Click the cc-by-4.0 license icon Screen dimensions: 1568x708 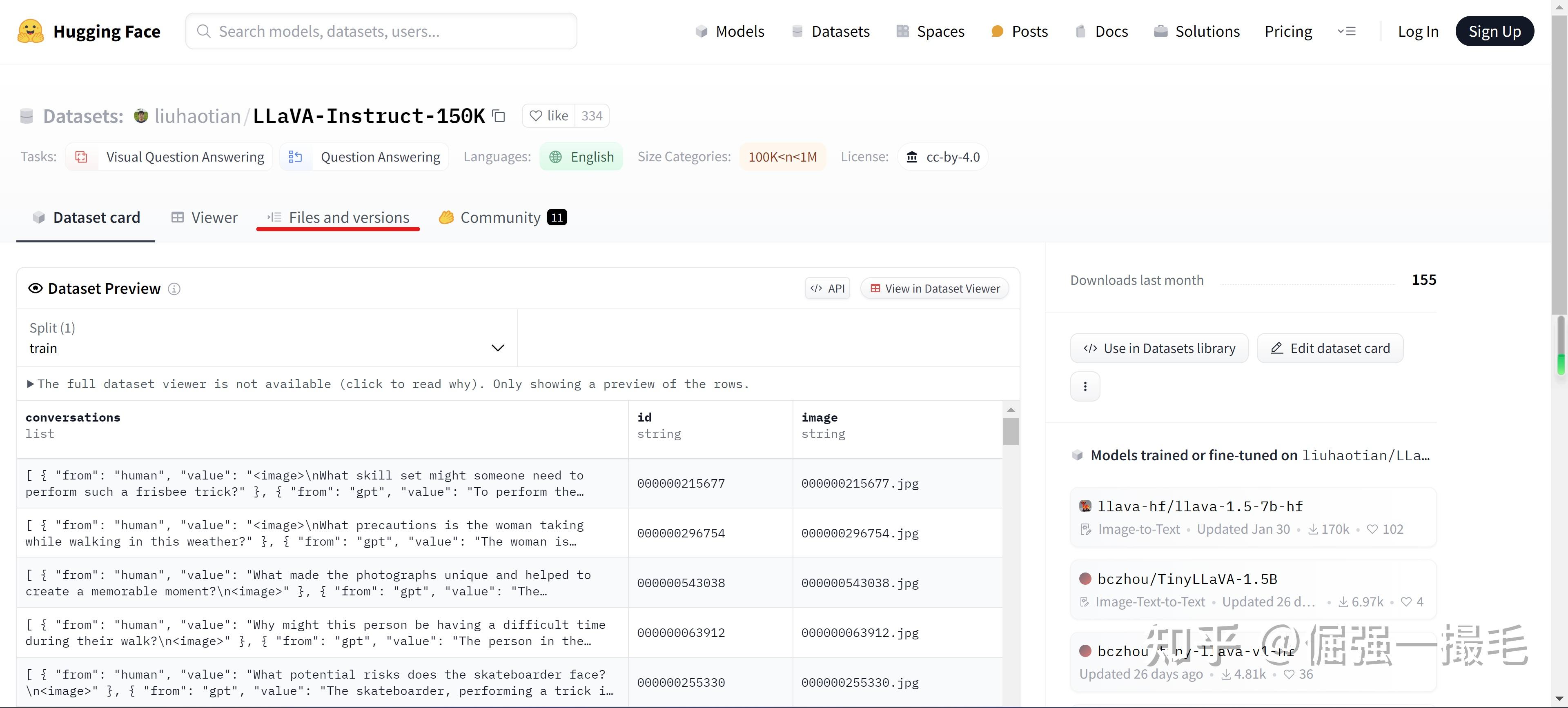pos(912,157)
